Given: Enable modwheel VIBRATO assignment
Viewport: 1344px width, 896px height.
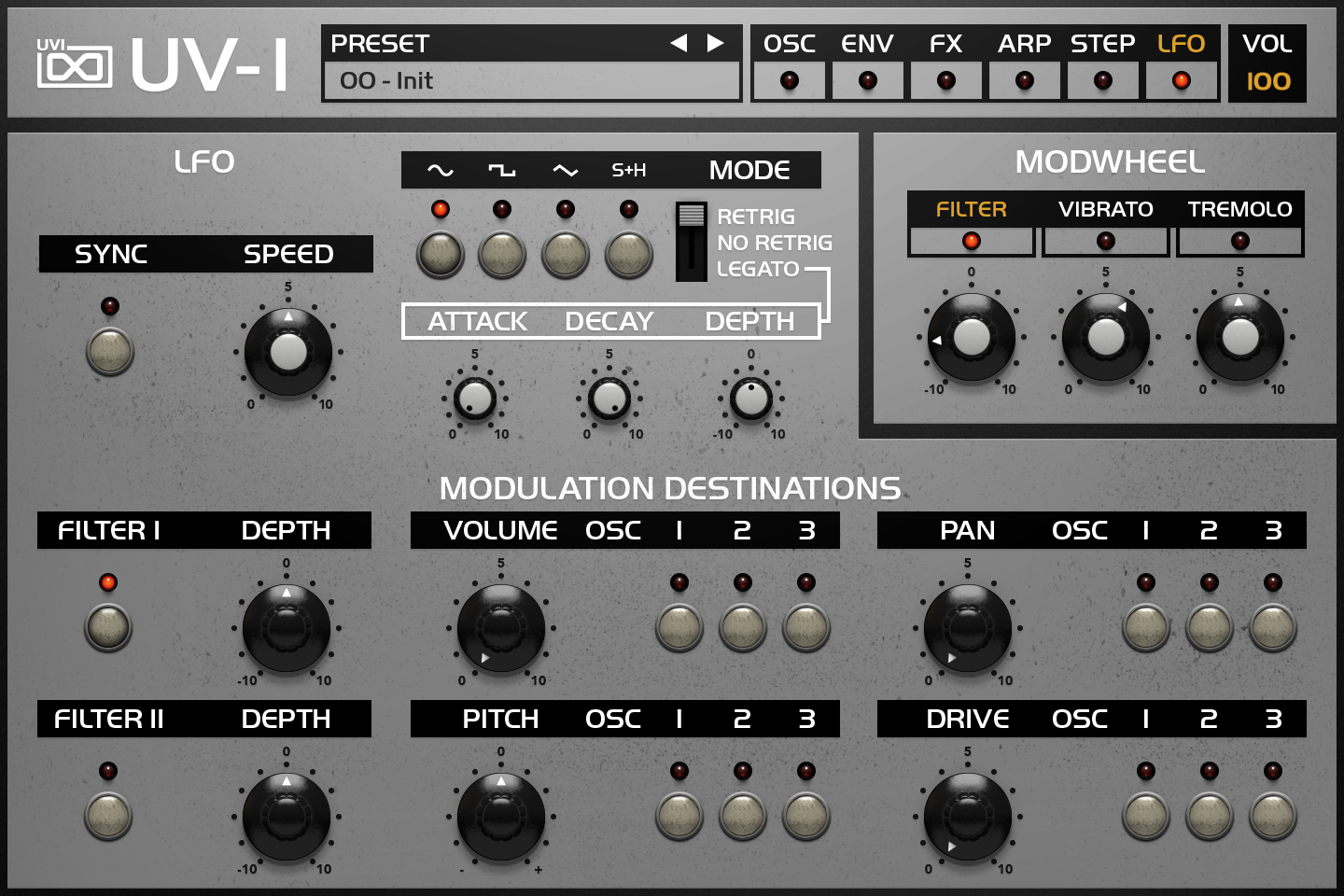Looking at the screenshot, I should click(1106, 241).
